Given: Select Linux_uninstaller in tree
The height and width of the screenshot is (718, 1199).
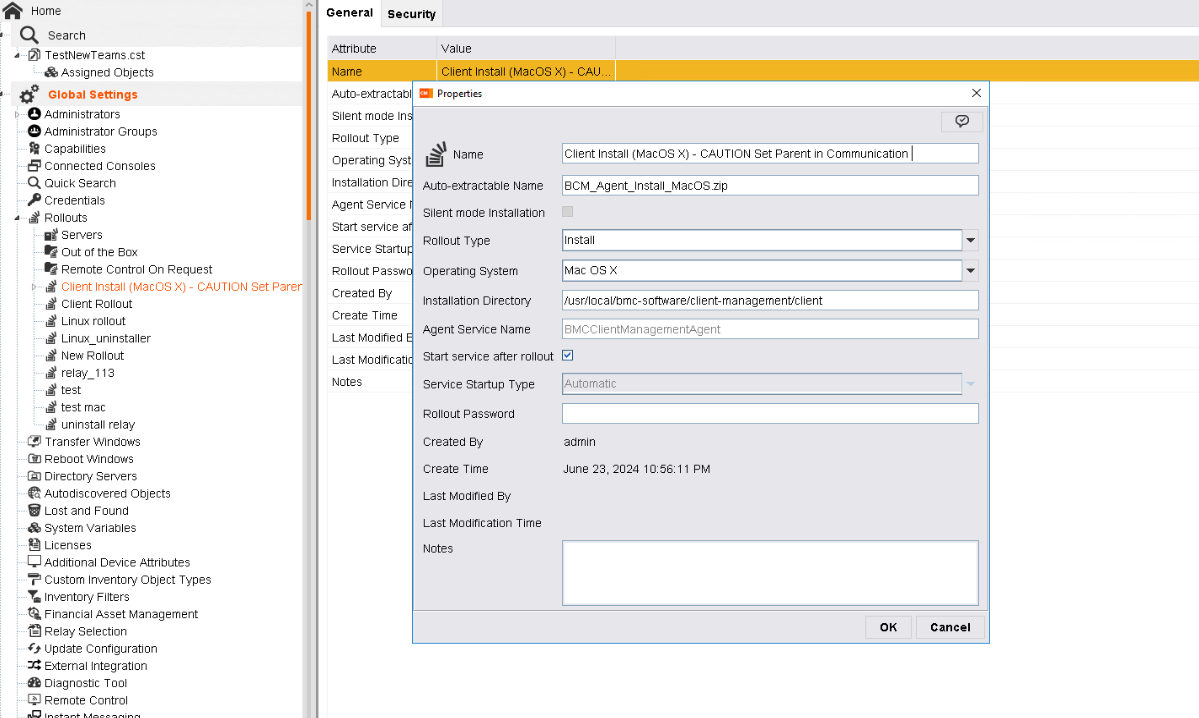Looking at the screenshot, I should pos(106,338).
